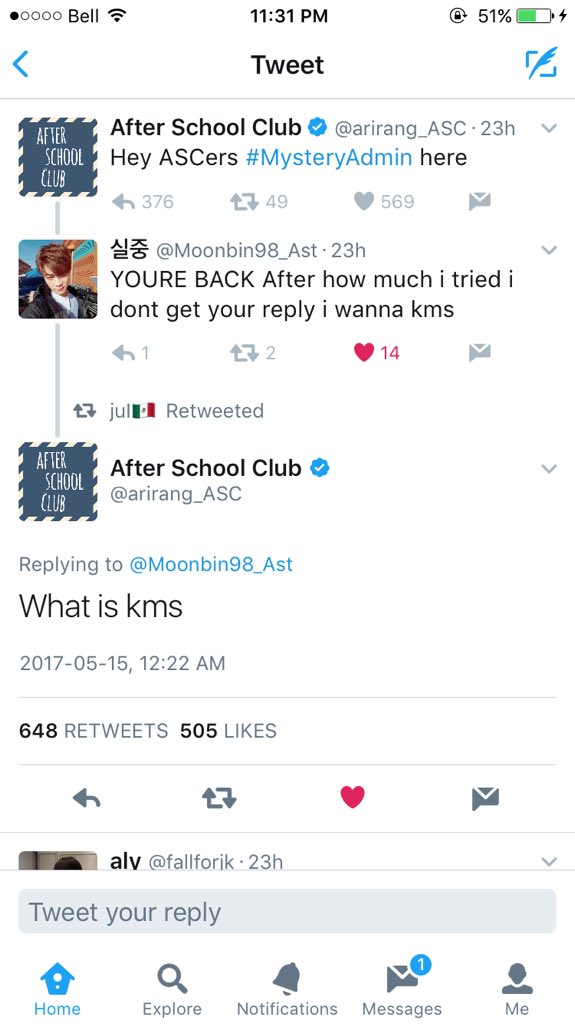
Task: Open @Moonbin98_Ast in "Replying to" line
Action: [x=211, y=564]
